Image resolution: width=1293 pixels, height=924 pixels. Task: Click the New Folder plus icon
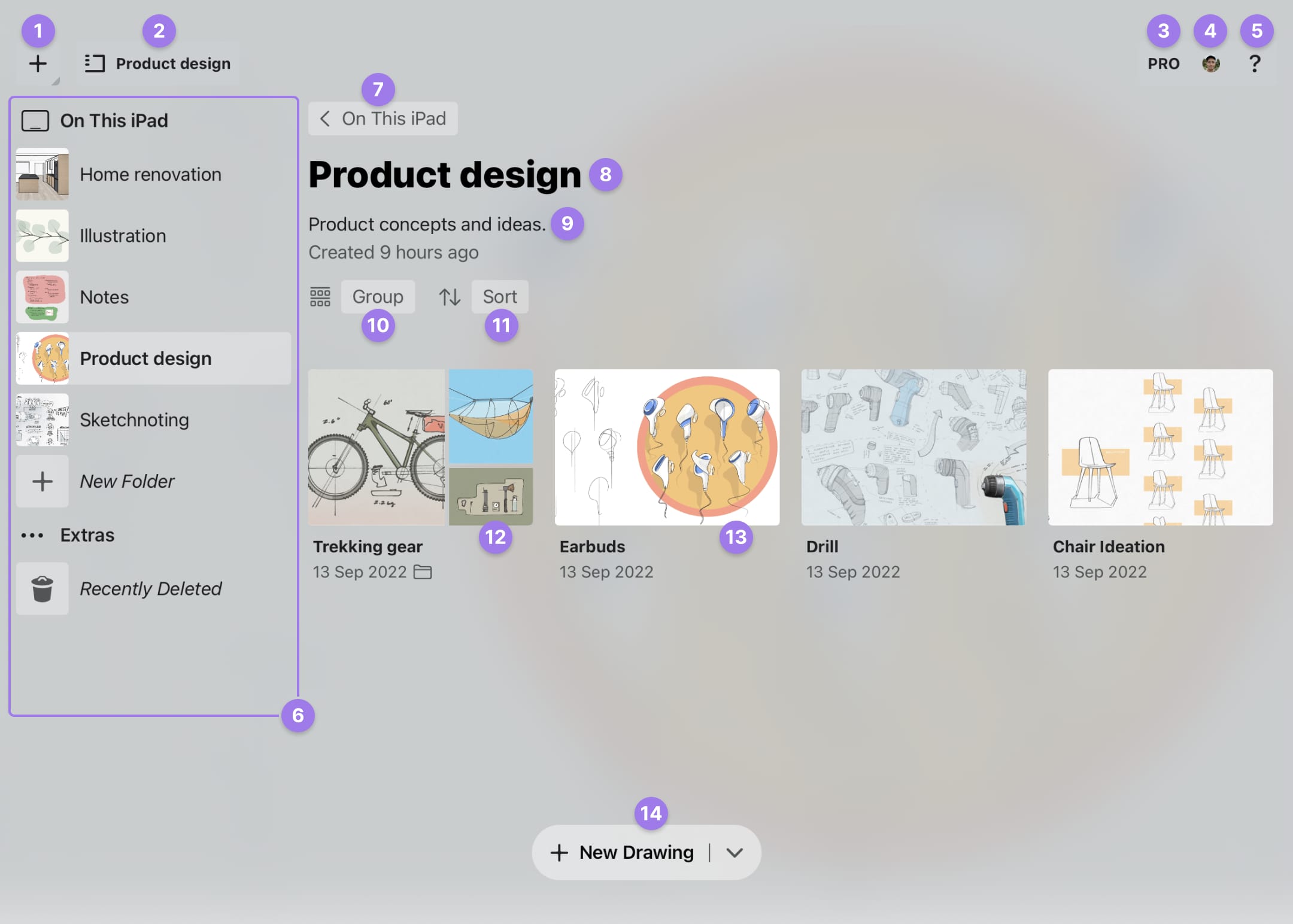[x=43, y=481]
